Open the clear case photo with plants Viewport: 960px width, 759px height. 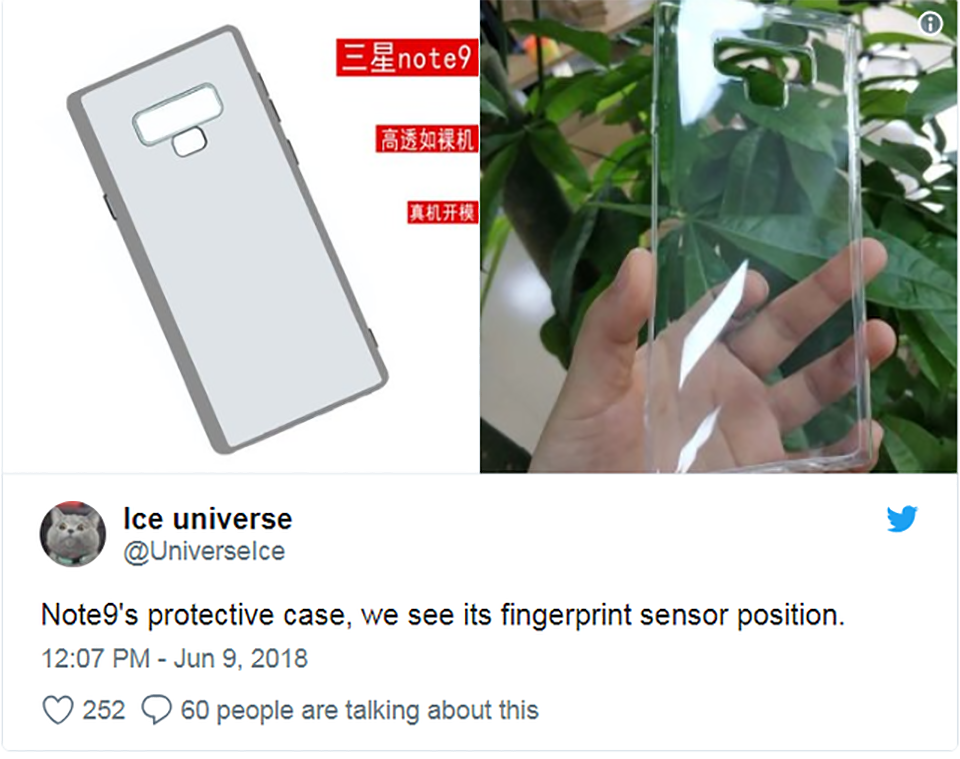tap(719, 236)
